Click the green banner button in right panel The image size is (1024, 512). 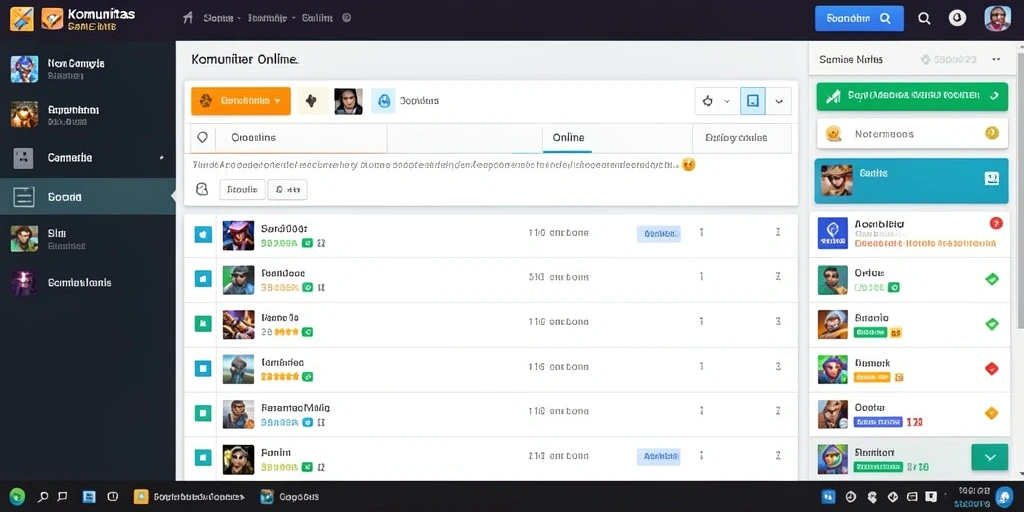point(912,96)
